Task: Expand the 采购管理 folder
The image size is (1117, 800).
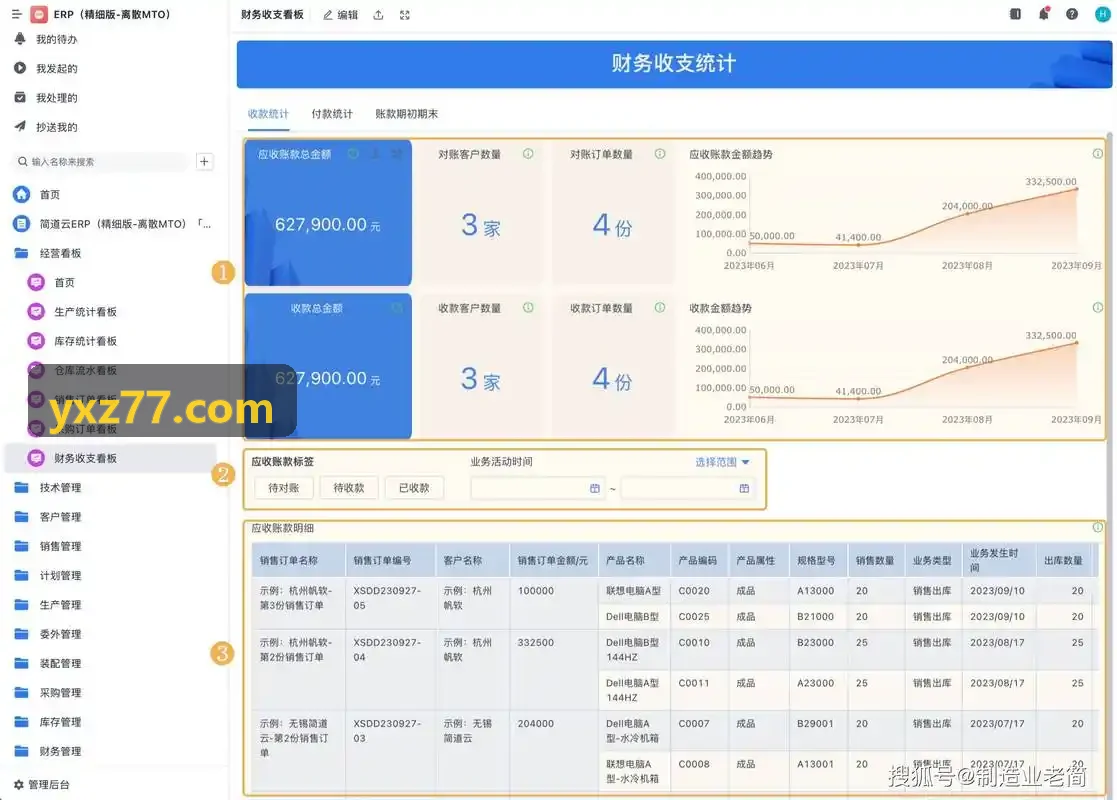Action: click(48, 692)
